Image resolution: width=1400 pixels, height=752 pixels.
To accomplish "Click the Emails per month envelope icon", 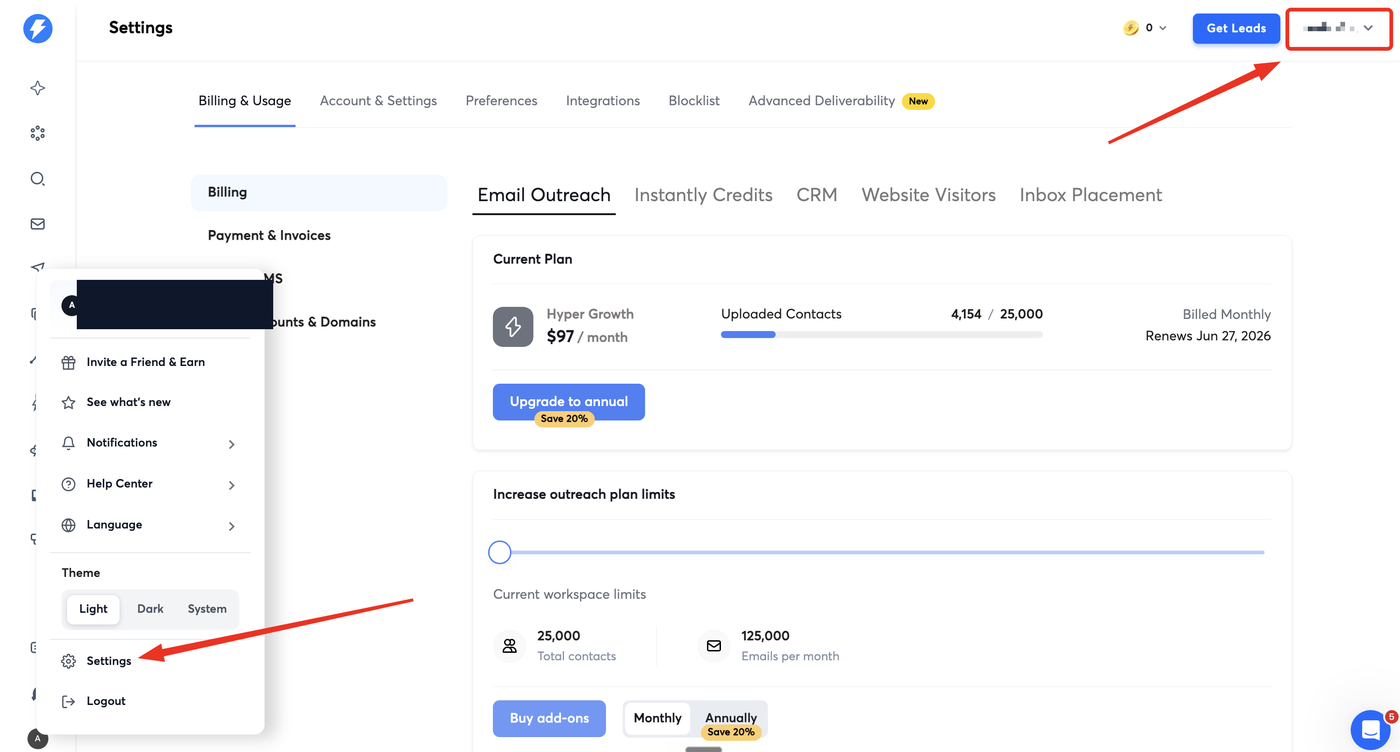I will coord(714,646).
